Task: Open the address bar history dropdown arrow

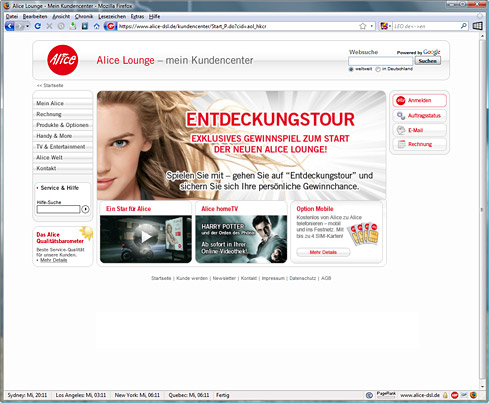Action: 372,26
